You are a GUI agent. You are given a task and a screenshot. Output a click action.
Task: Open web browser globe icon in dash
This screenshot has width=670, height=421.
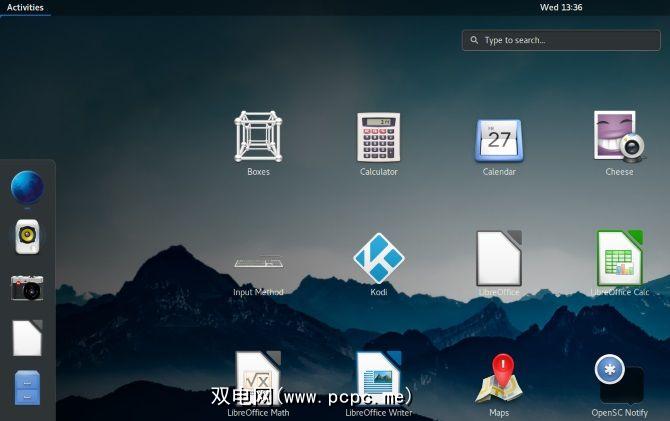tap(27, 187)
